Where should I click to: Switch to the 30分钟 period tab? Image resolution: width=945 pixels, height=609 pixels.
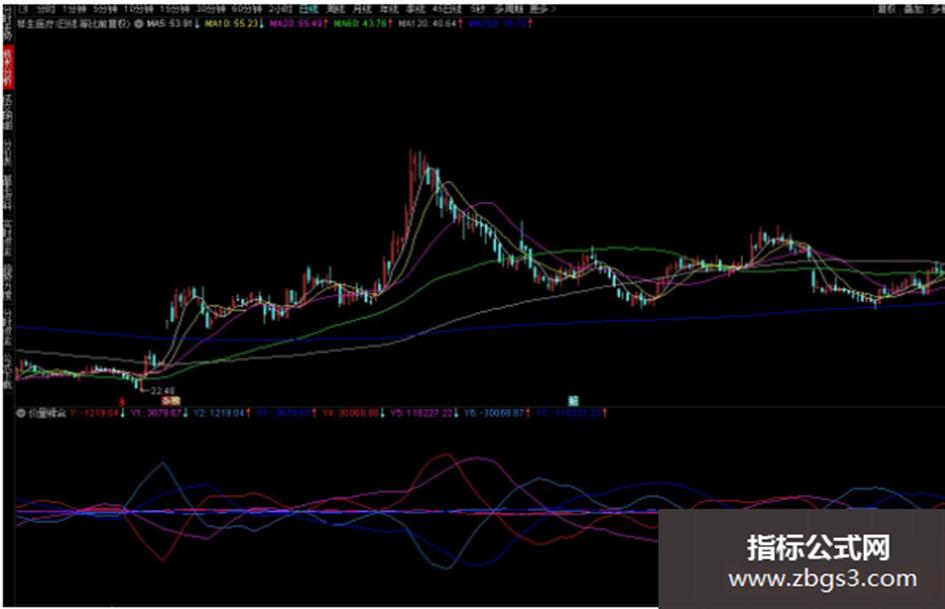[x=211, y=10]
